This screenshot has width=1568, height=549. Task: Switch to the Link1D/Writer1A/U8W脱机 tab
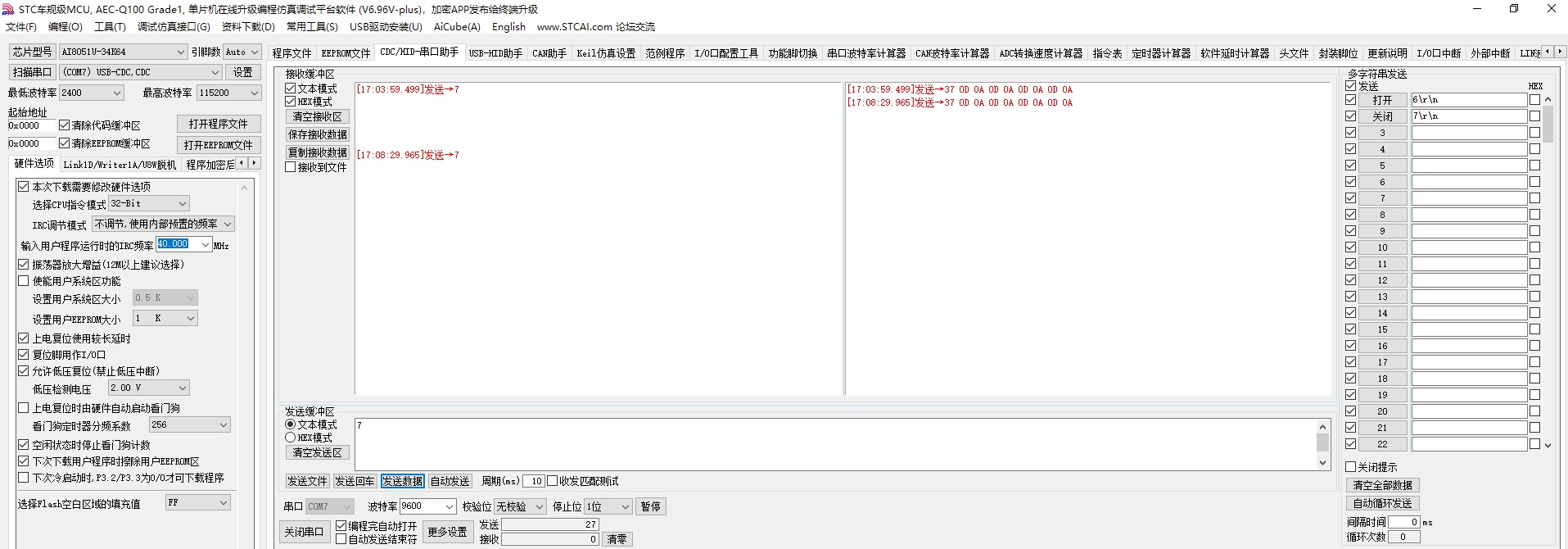pos(120,165)
